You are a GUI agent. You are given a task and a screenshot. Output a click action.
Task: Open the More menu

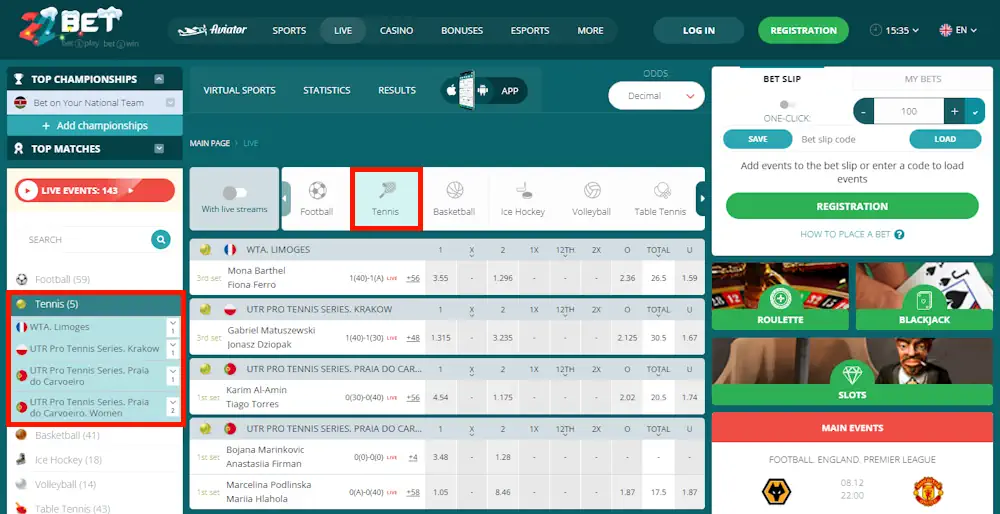point(590,30)
